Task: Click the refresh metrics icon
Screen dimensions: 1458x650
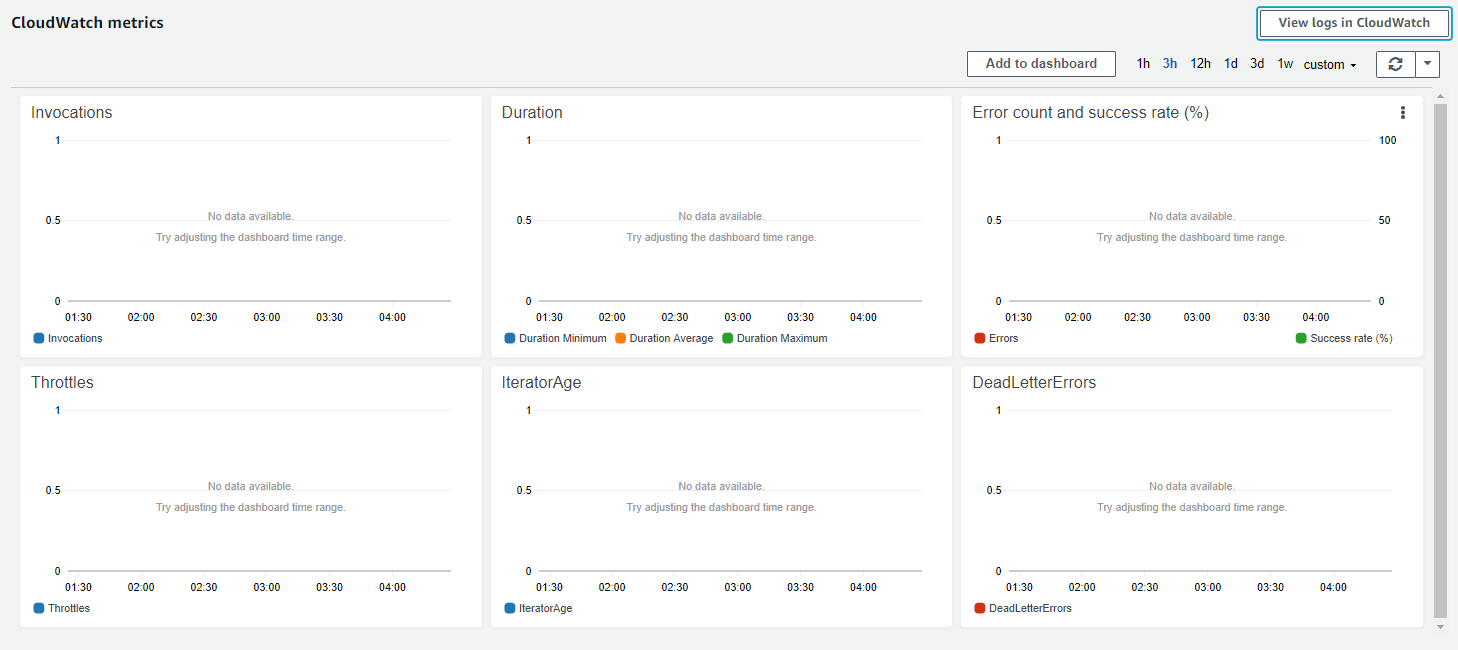Action: click(1395, 64)
